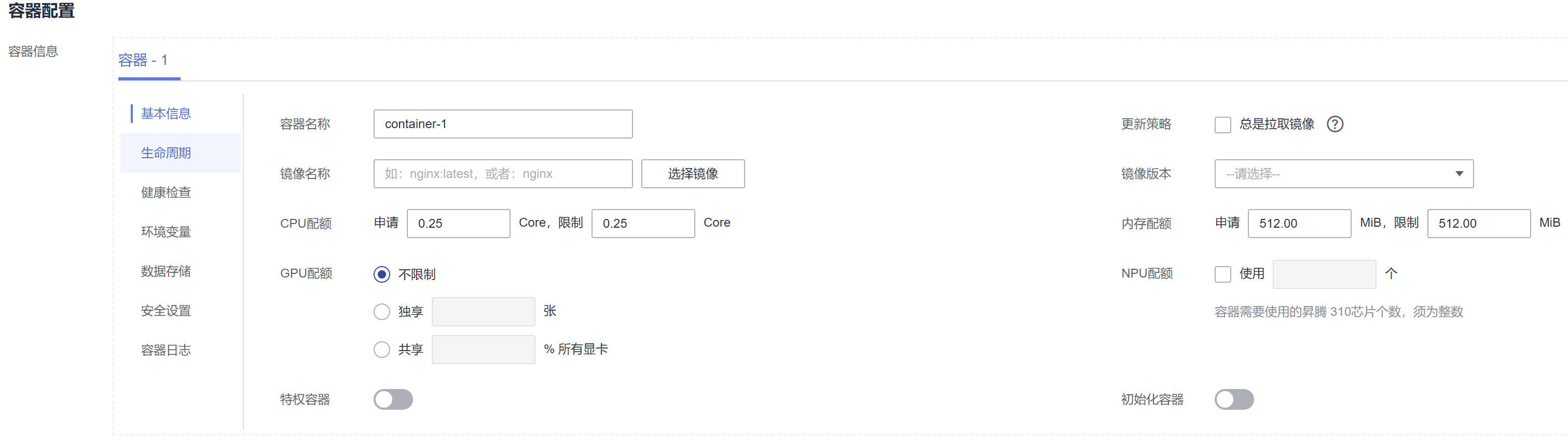1568x444 pixels.
Task: Go to the 健康检查 section
Action: click(166, 192)
